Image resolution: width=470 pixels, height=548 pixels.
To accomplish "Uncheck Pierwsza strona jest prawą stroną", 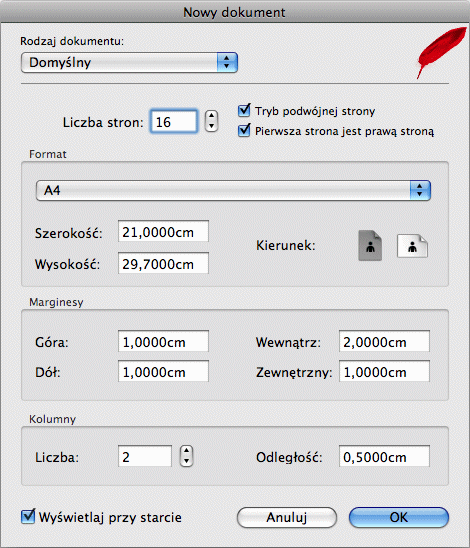I will click(244, 131).
